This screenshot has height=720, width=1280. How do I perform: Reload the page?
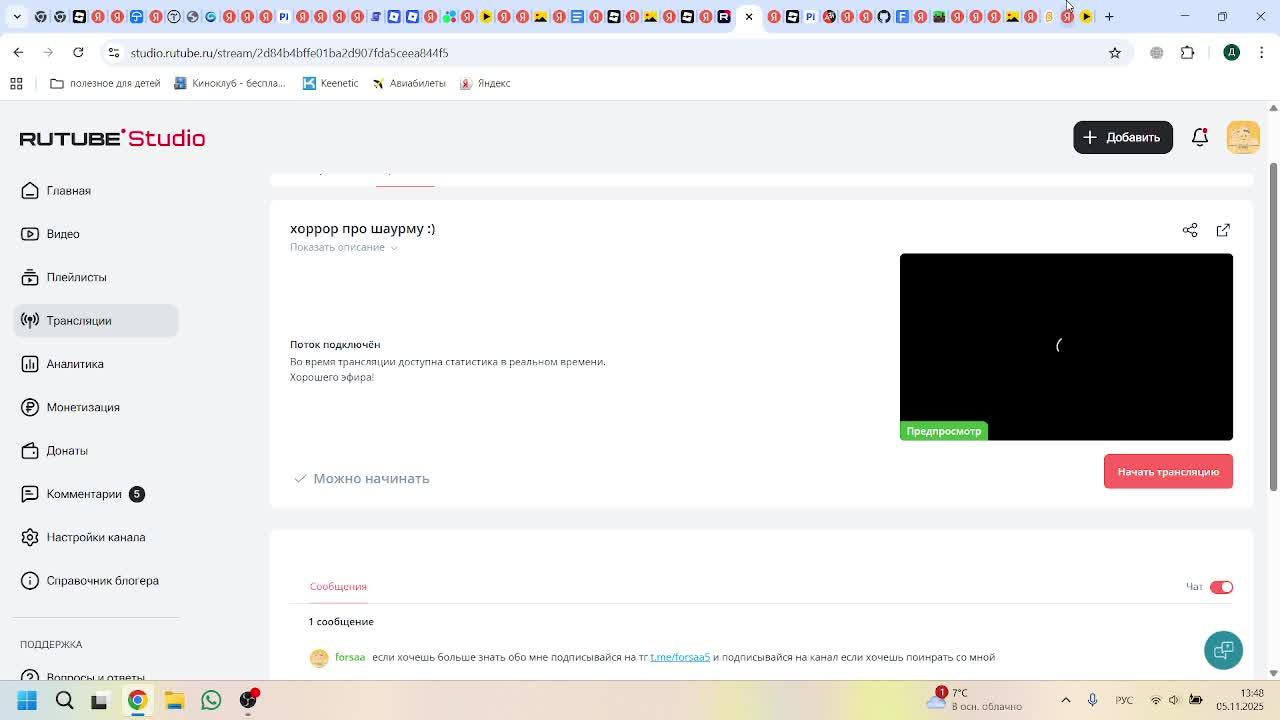click(78, 52)
